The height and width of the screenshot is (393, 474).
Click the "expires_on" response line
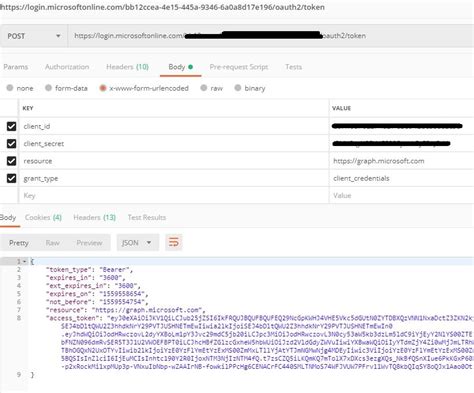(x=97, y=294)
